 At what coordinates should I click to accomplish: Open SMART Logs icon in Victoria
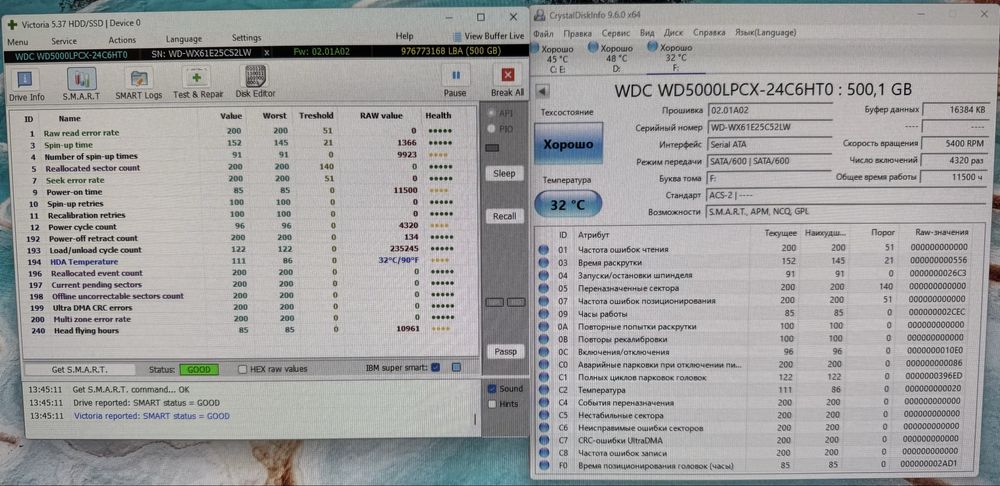[x=138, y=79]
